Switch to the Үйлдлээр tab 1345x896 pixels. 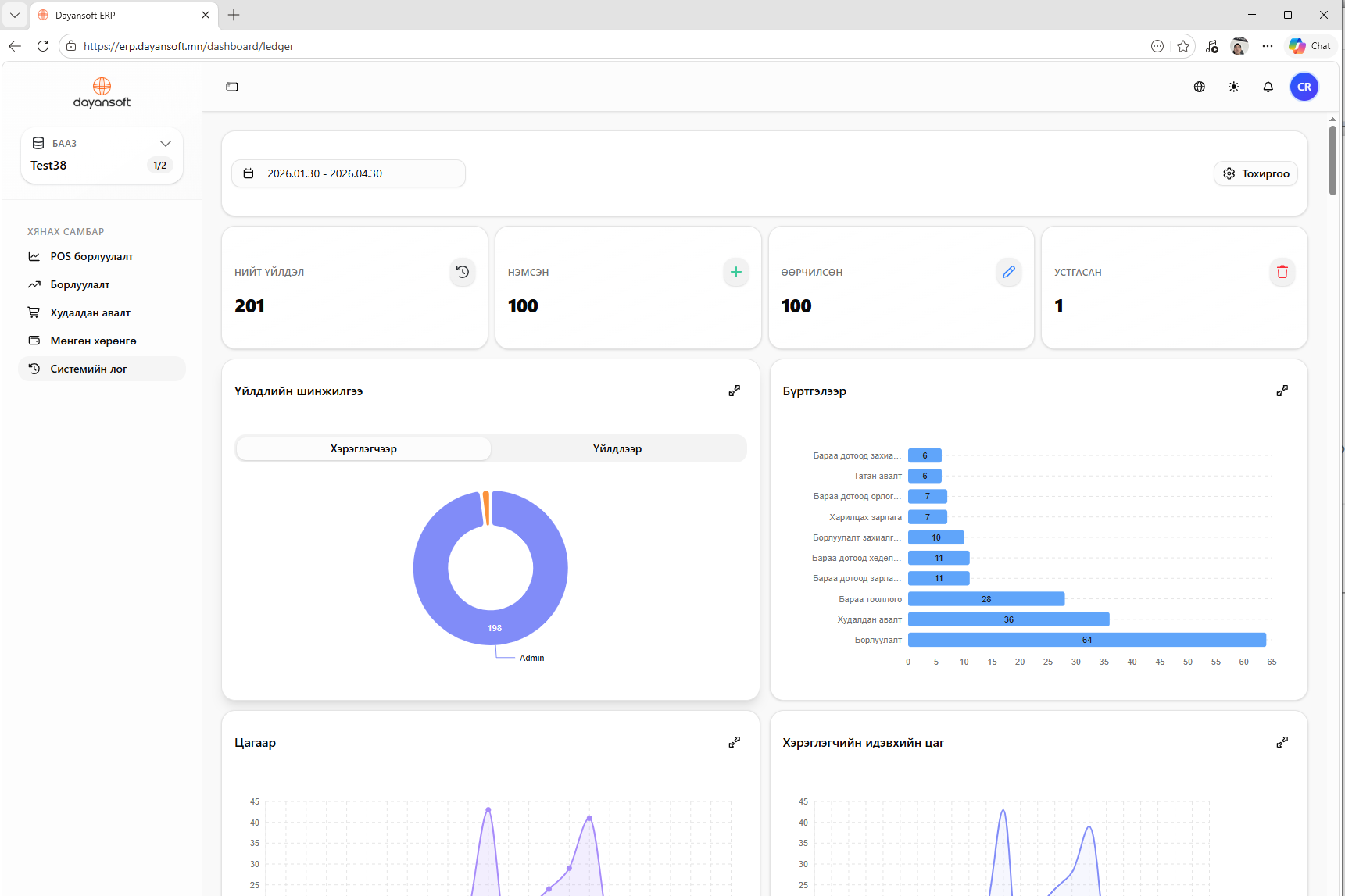coord(617,448)
